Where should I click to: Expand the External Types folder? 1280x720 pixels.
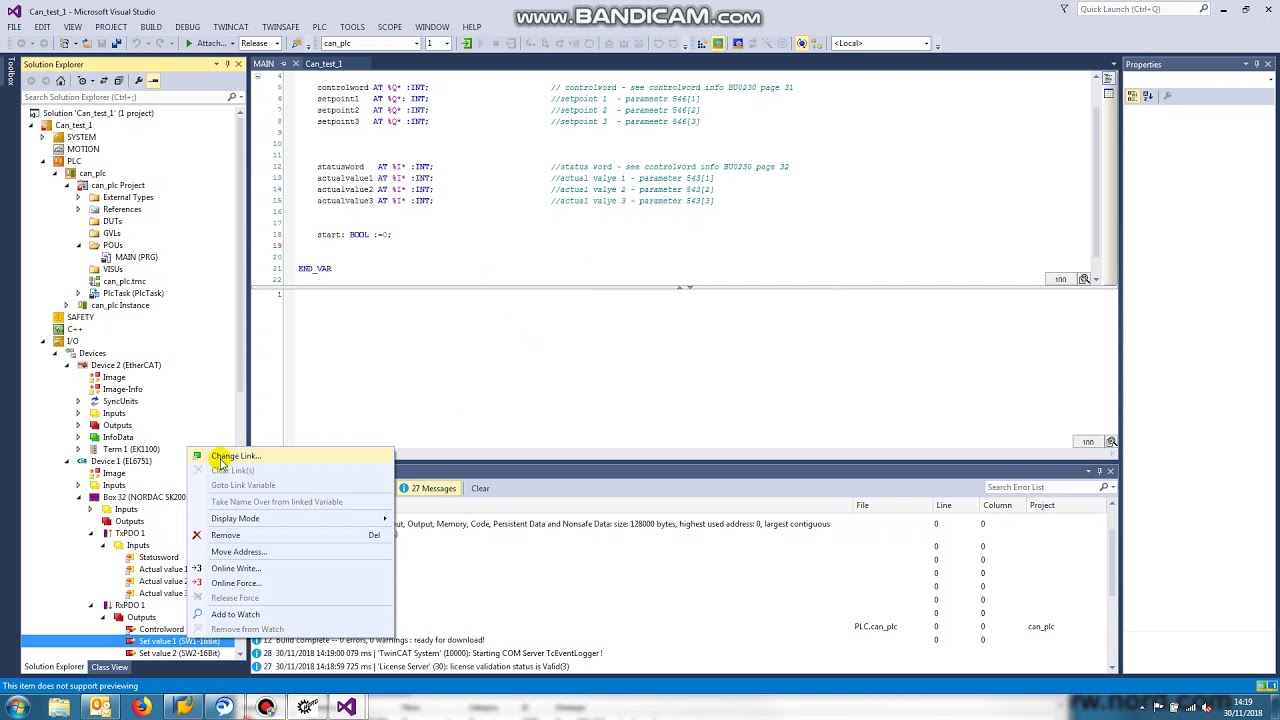click(79, 197)
